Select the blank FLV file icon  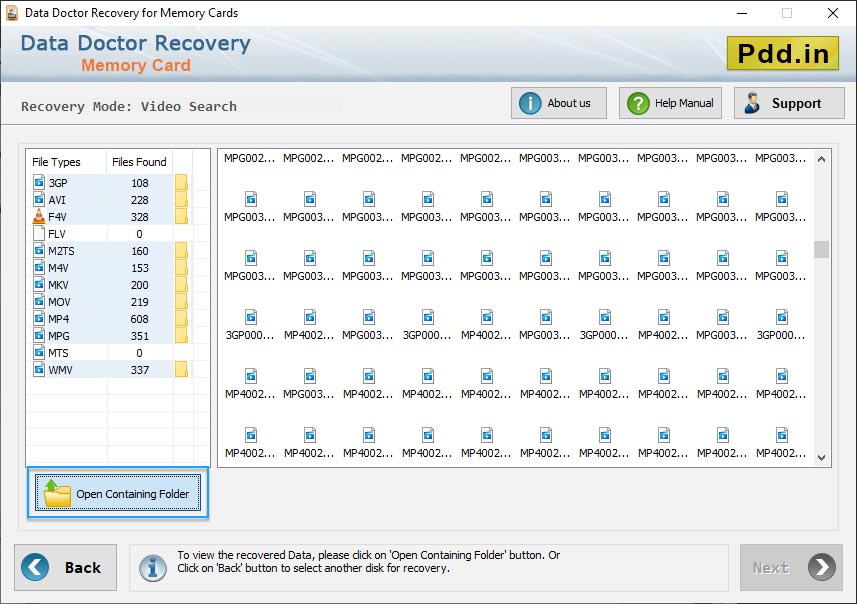pyautogui.click(x=39, y=233)
